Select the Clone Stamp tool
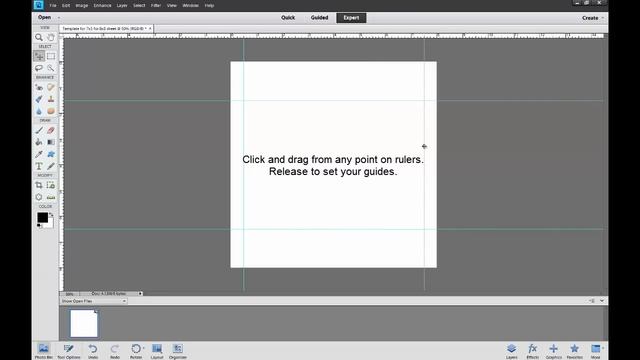This screenshot has height=360, width=640. point(51,99)
